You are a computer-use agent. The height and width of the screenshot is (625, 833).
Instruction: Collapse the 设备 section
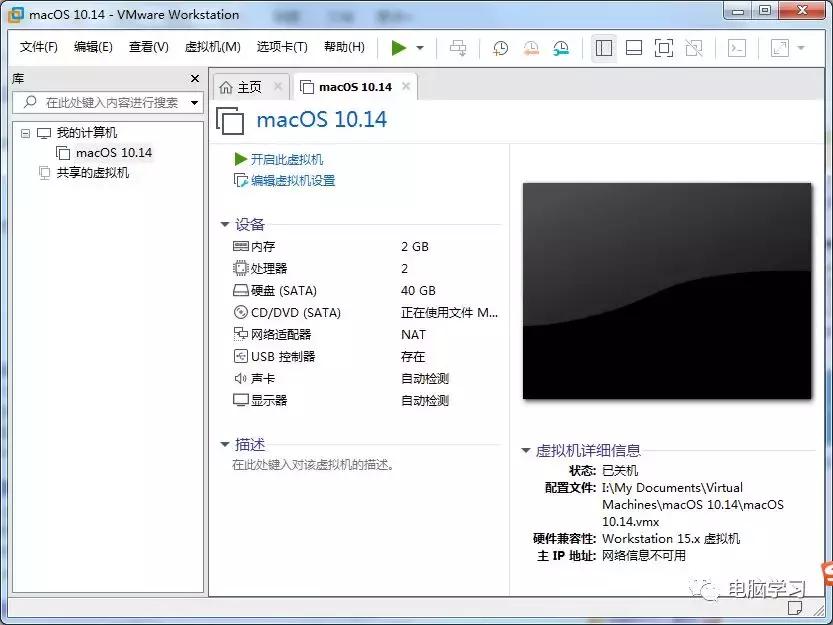225,225
